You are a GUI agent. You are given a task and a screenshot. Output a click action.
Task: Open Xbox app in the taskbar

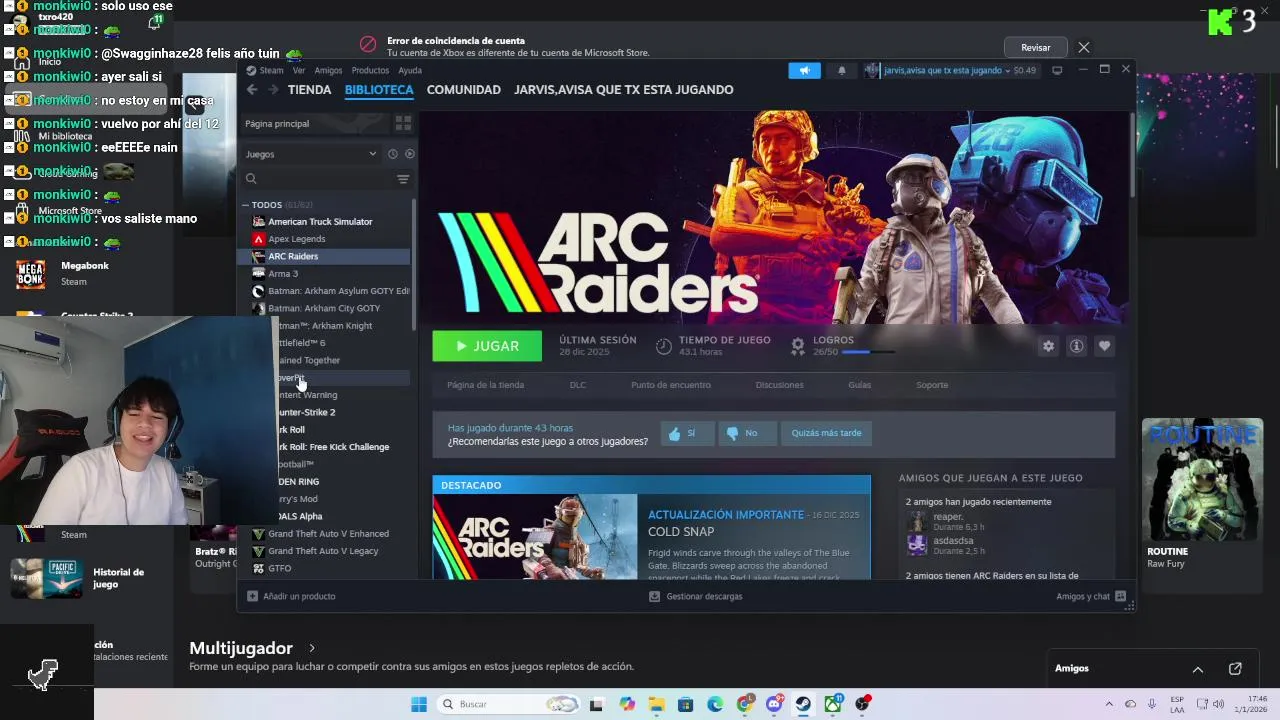832,704
